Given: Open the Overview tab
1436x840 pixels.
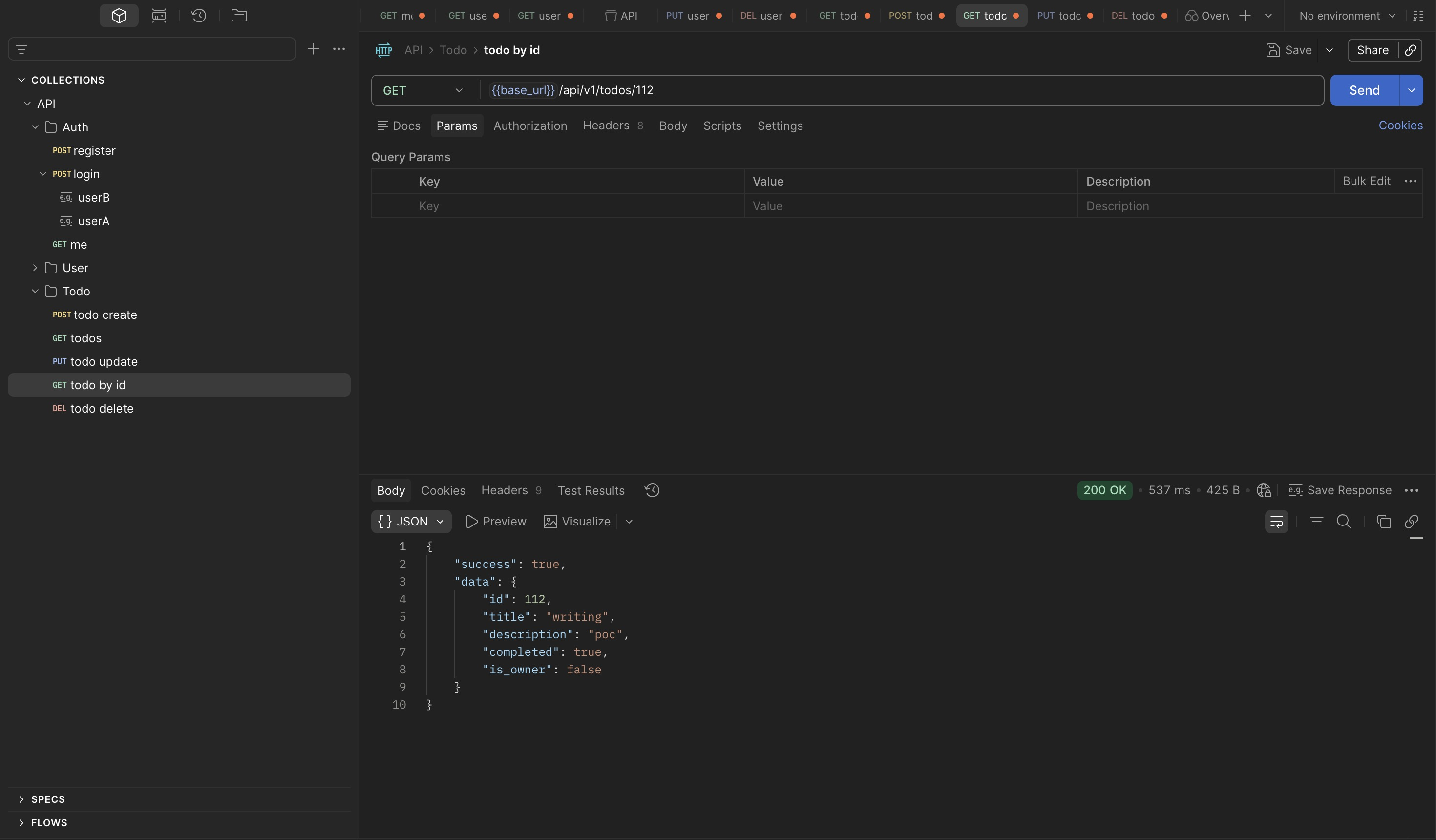Looking at the screenshot, I should (1207, 16).
